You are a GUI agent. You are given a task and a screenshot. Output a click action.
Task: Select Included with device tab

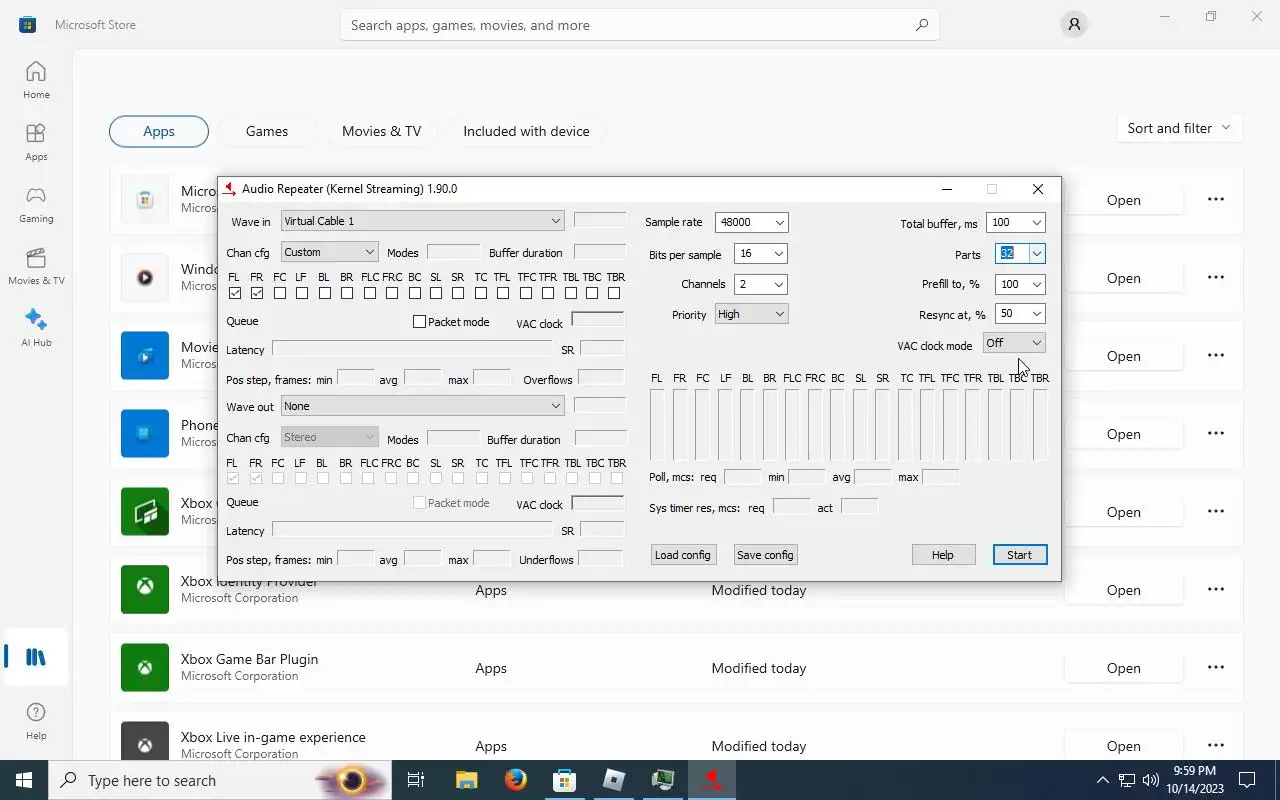click(526, 131)
